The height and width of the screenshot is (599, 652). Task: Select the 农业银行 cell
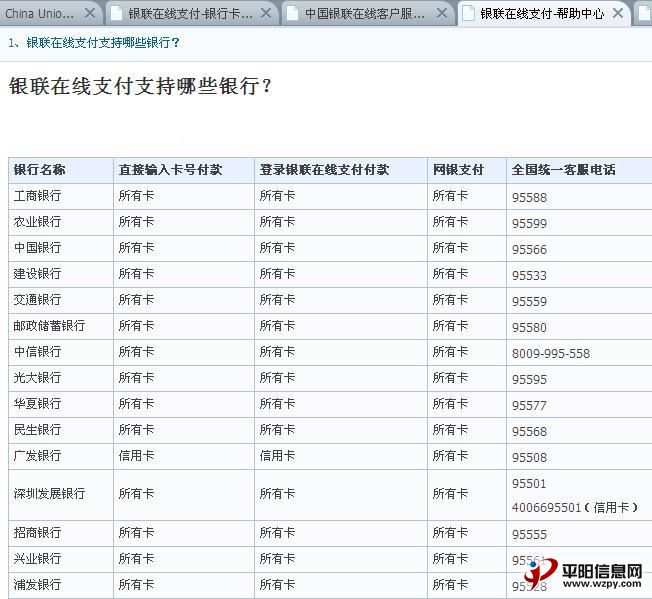tap(61, 222)
